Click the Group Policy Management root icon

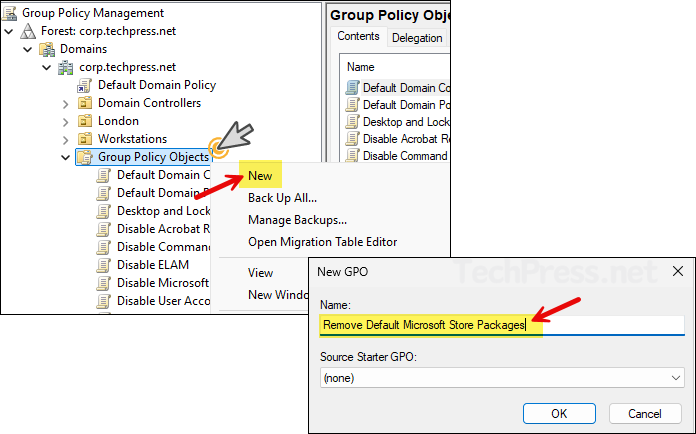pos(9,13)
